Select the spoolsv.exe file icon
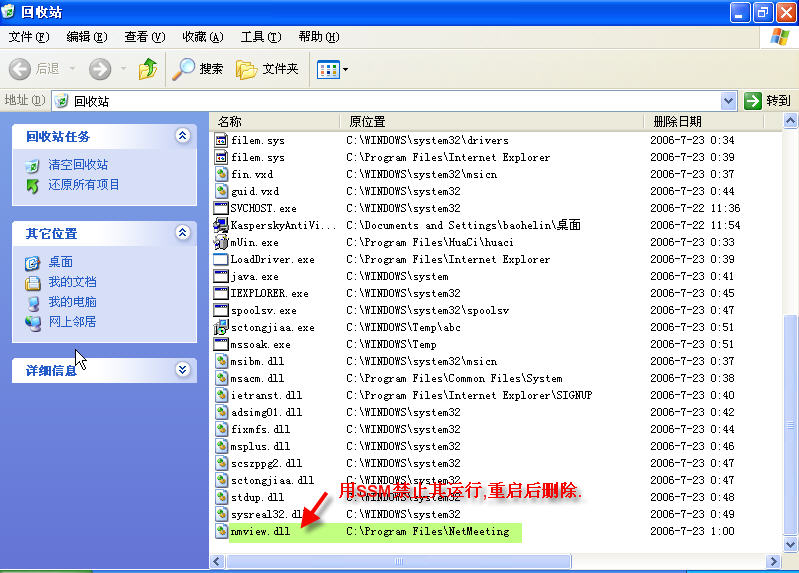Viewport: 799px width, 573px height. [x=221, y=310]
